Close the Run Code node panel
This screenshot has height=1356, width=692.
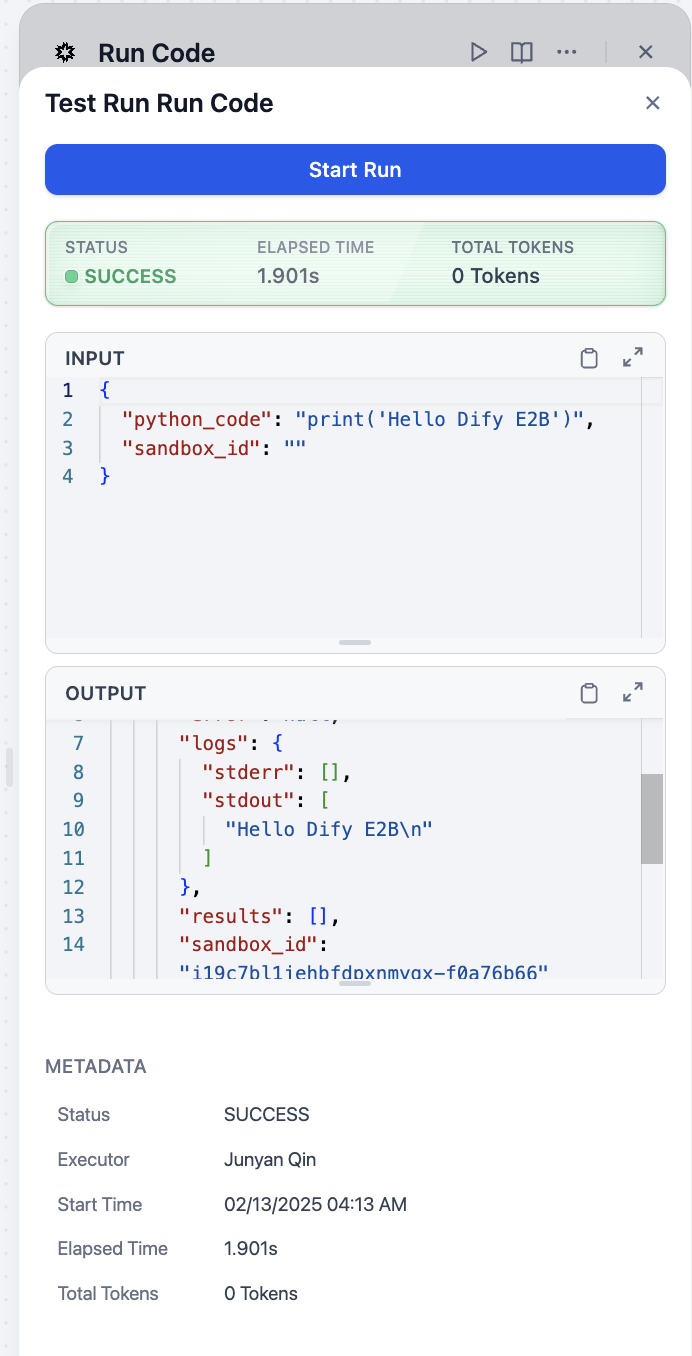click(x=645, y=52)
